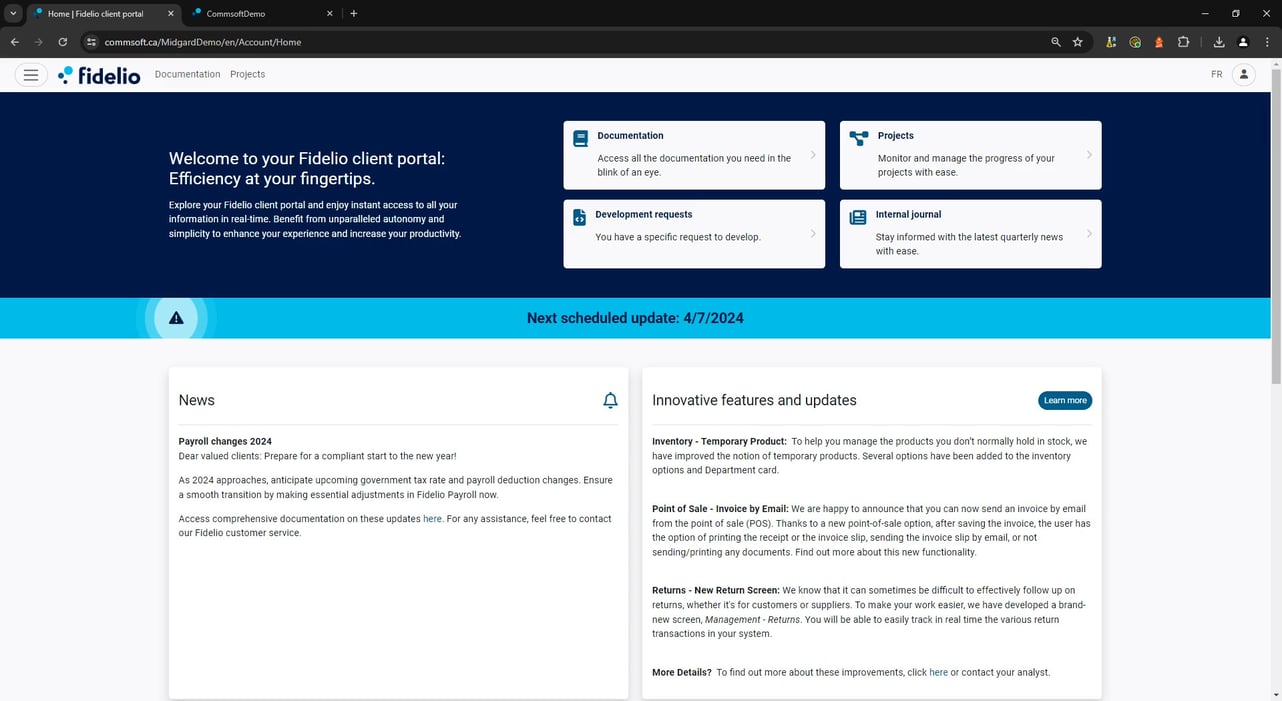Open Projects in the top navigation
The image size is (1282, 701).
coord(247,75)
